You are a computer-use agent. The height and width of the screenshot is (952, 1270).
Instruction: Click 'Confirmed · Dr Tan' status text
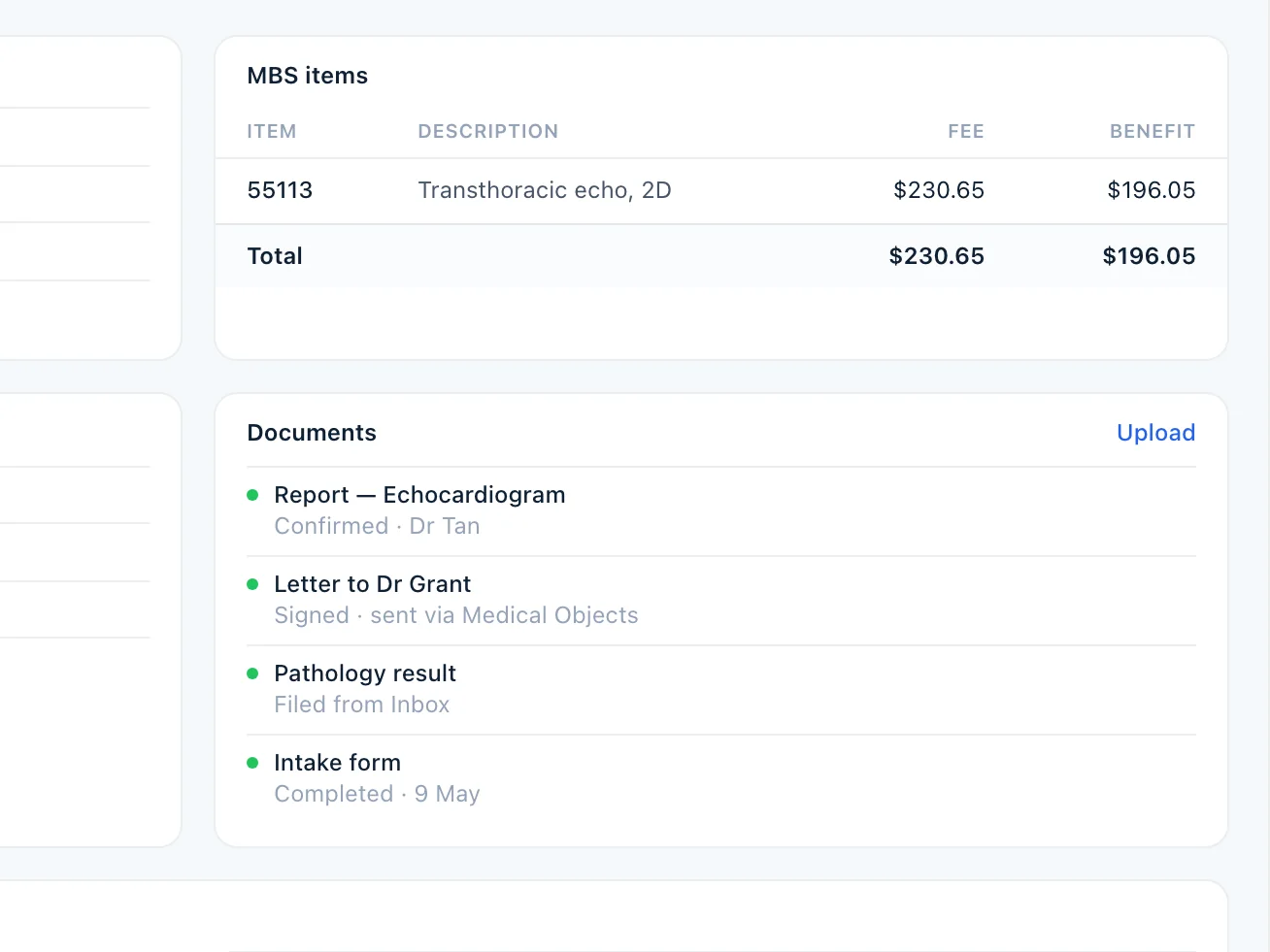pyautogui.click(x=377, y=526)
